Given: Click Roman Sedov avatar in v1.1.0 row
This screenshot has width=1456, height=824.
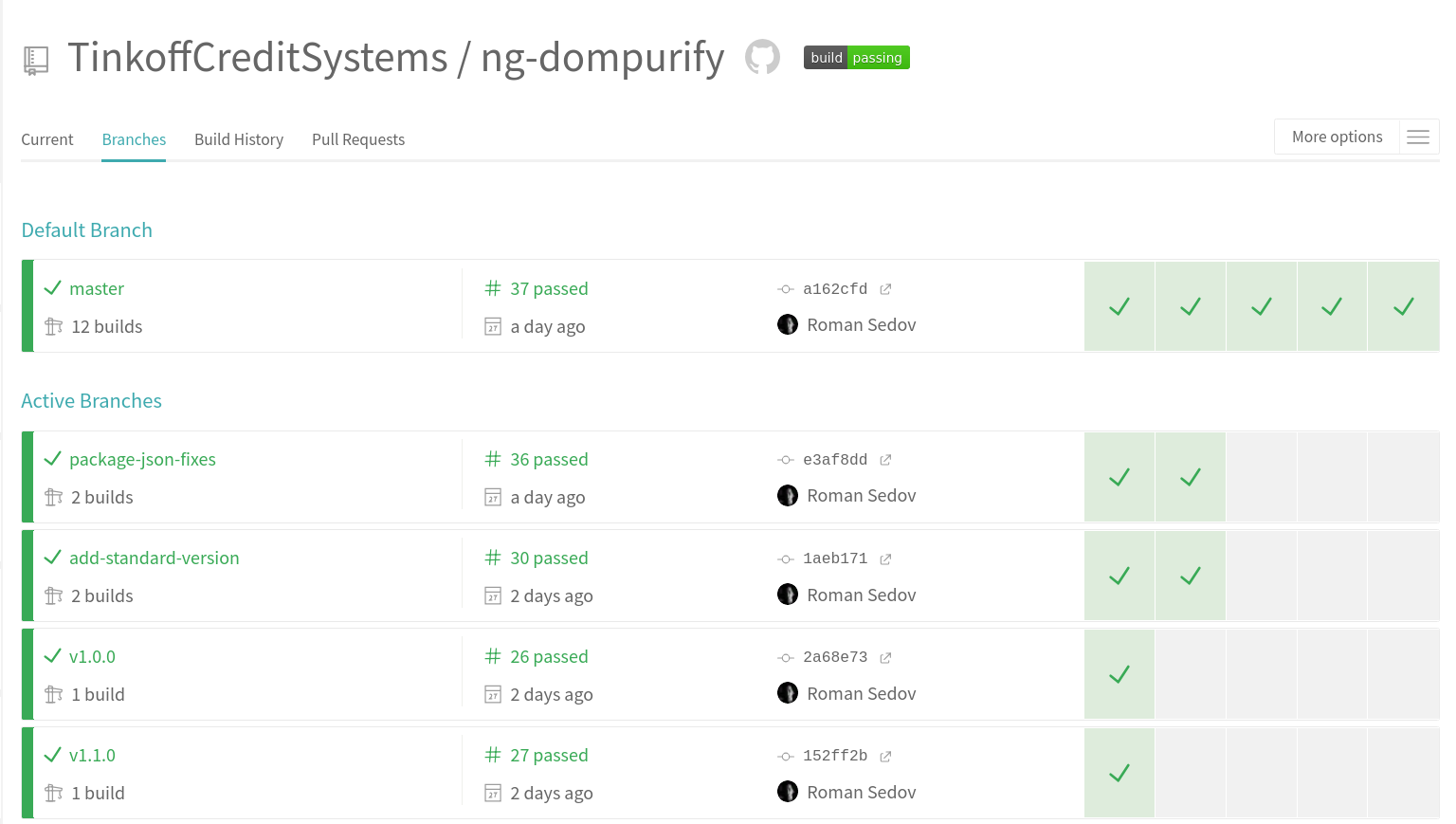Looking at the screenshot, I should click(x=788, y=791).
